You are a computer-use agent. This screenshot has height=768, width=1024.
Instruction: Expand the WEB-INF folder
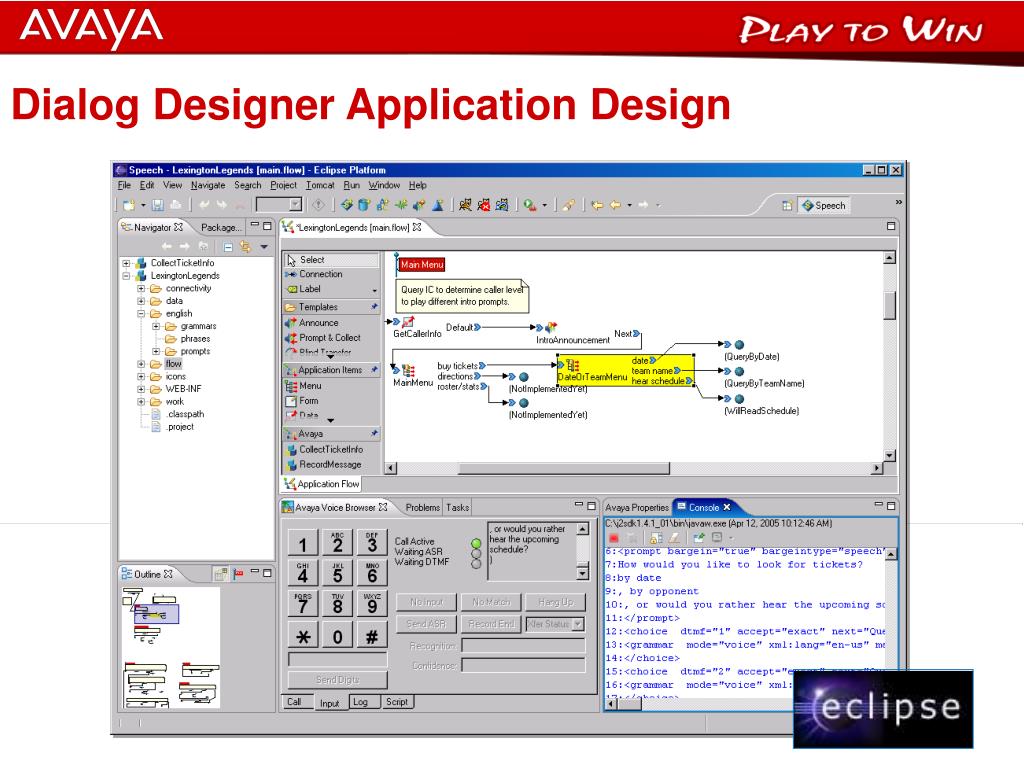point(141,389)
